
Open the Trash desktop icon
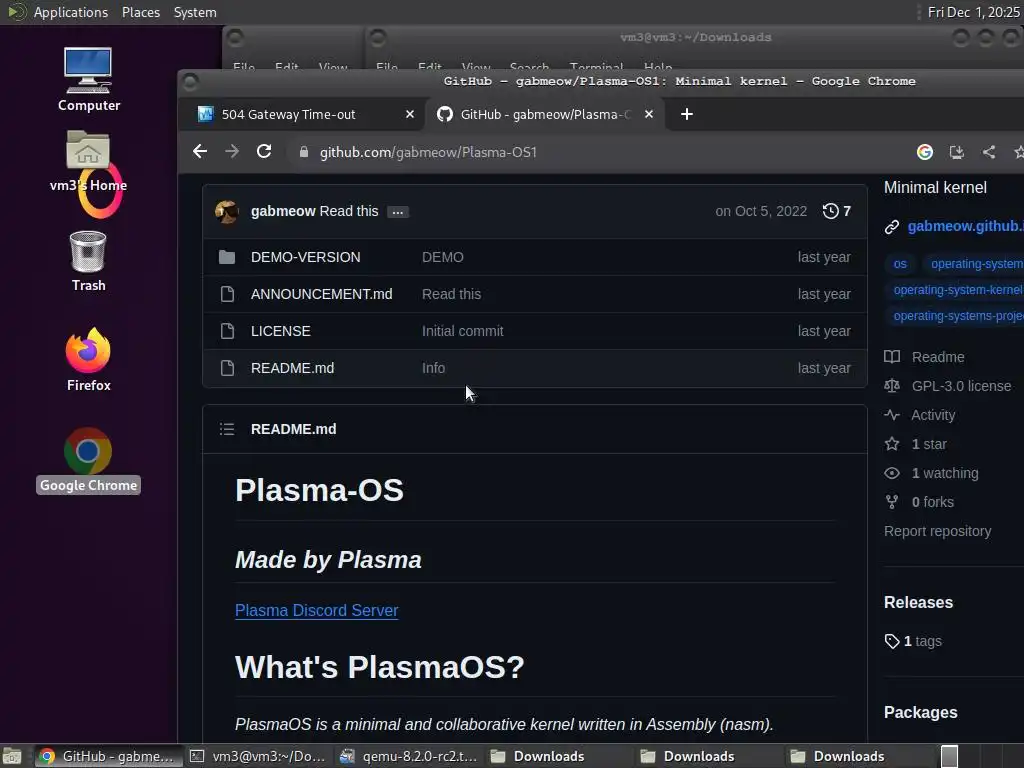[x=88, y=261]
